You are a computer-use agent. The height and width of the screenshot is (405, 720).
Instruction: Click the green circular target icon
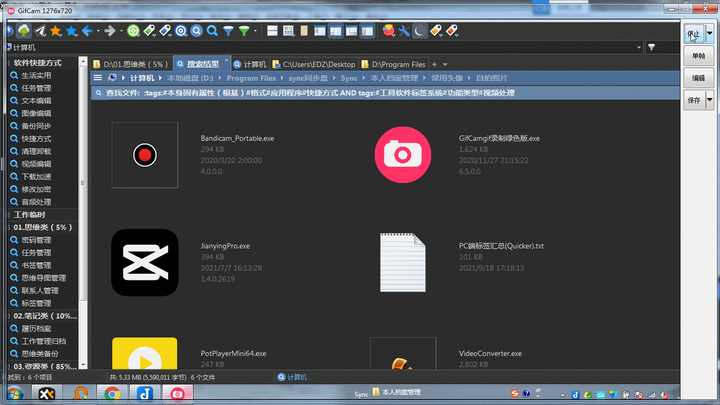[x=133, y=31]
